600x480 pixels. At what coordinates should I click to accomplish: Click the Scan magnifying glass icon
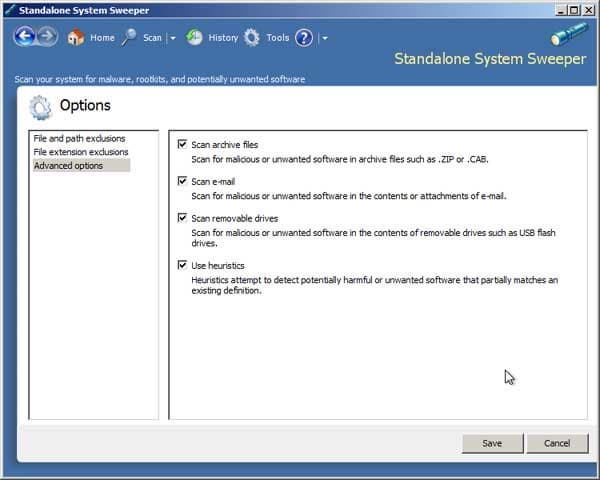(x=129, y=38)
